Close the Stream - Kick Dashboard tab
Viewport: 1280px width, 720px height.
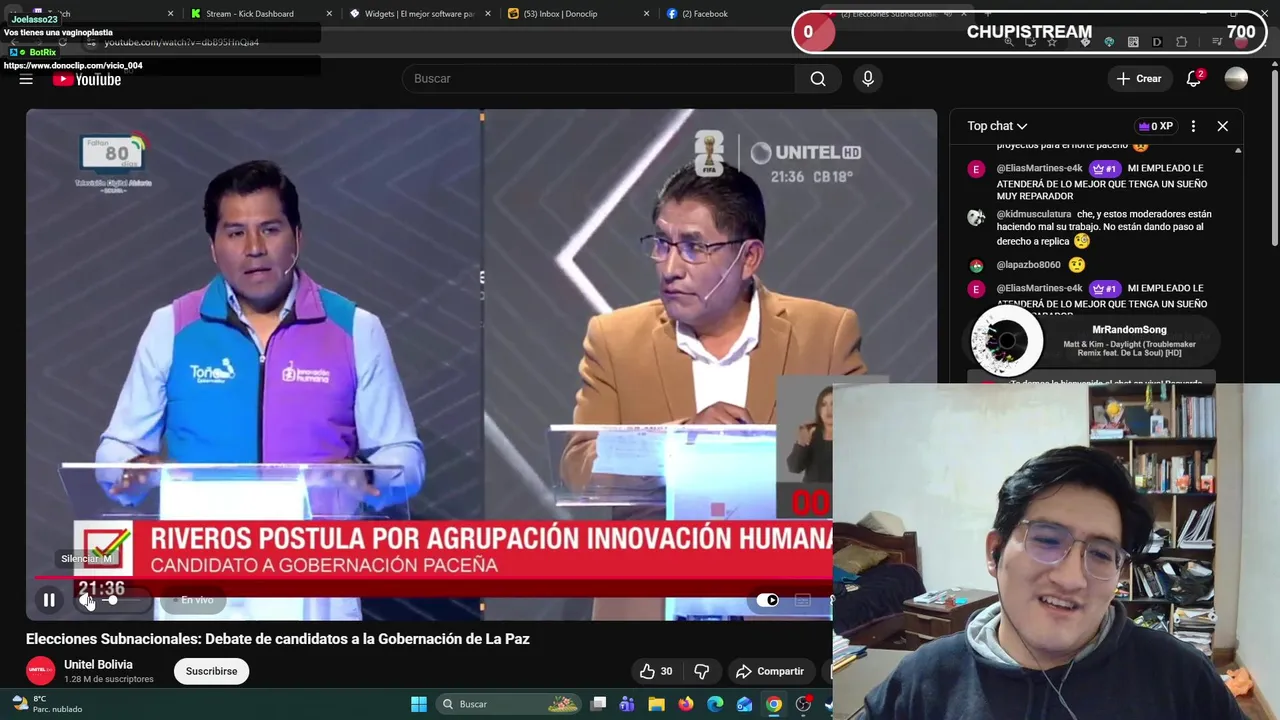329,14
